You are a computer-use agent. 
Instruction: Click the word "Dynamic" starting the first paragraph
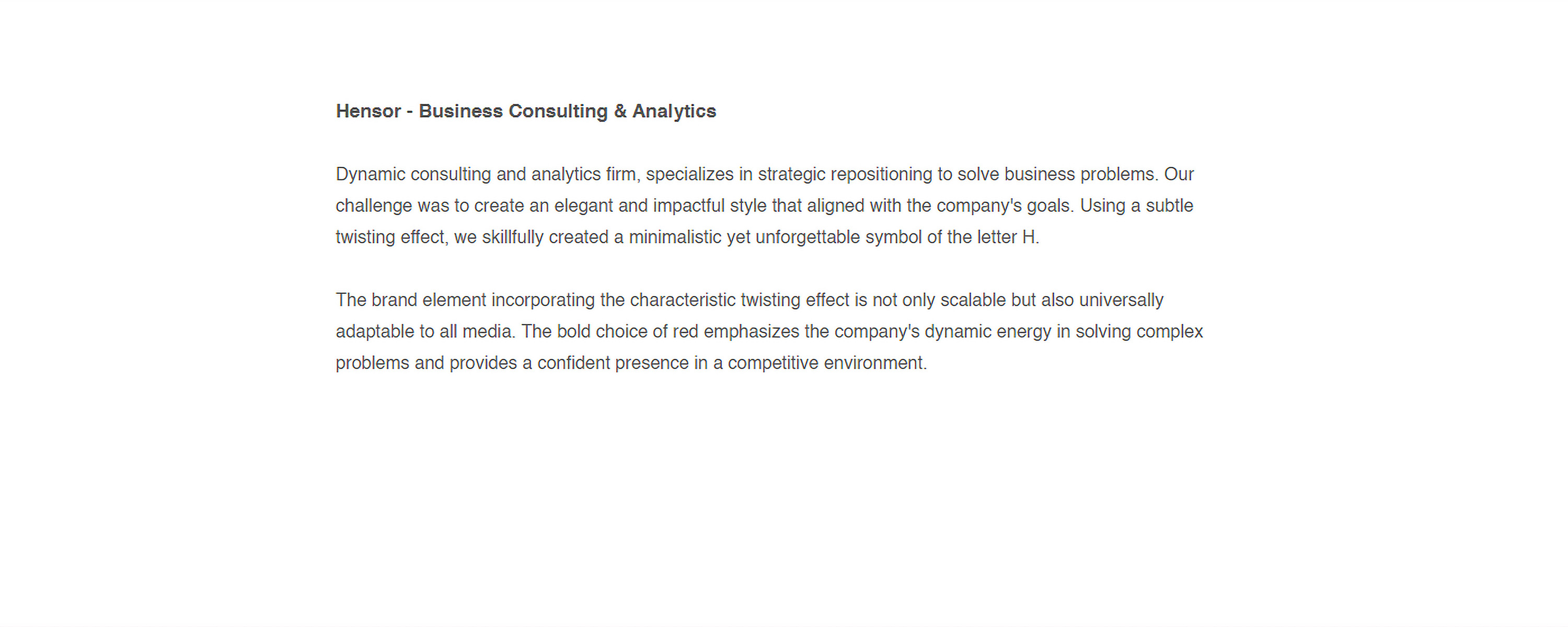tap(370, 175)
